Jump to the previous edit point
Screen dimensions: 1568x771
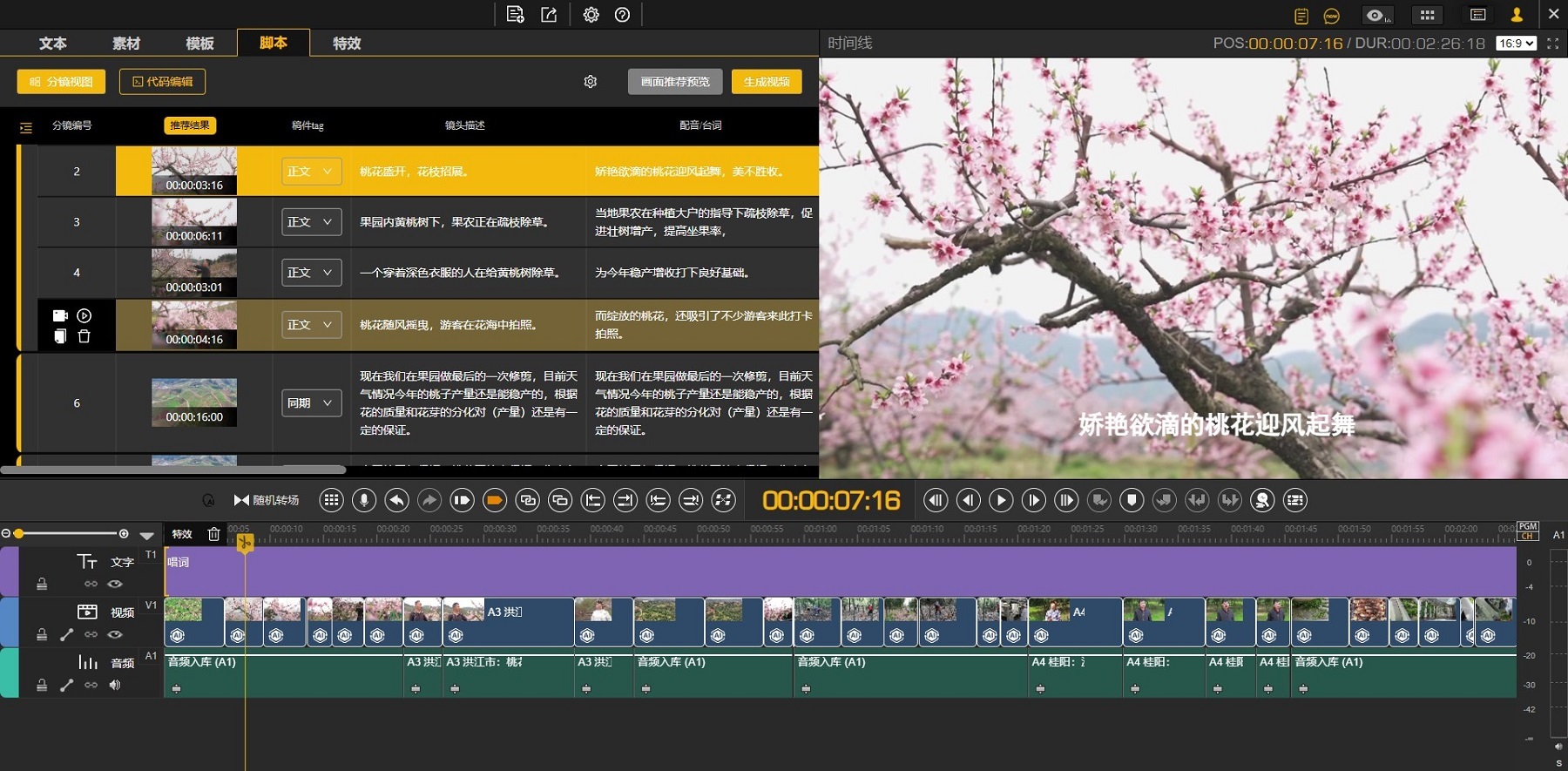pyautogui.click(x=936, y=500)
